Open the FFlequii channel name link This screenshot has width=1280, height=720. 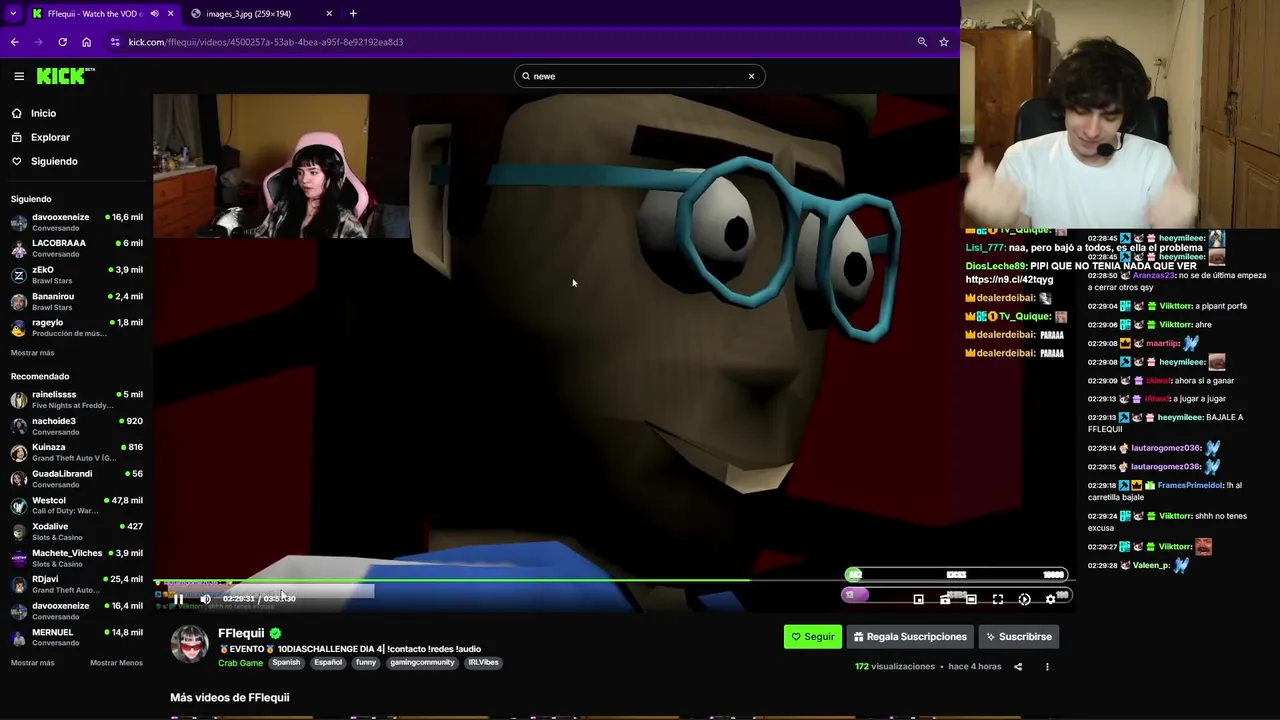point(241,633)
